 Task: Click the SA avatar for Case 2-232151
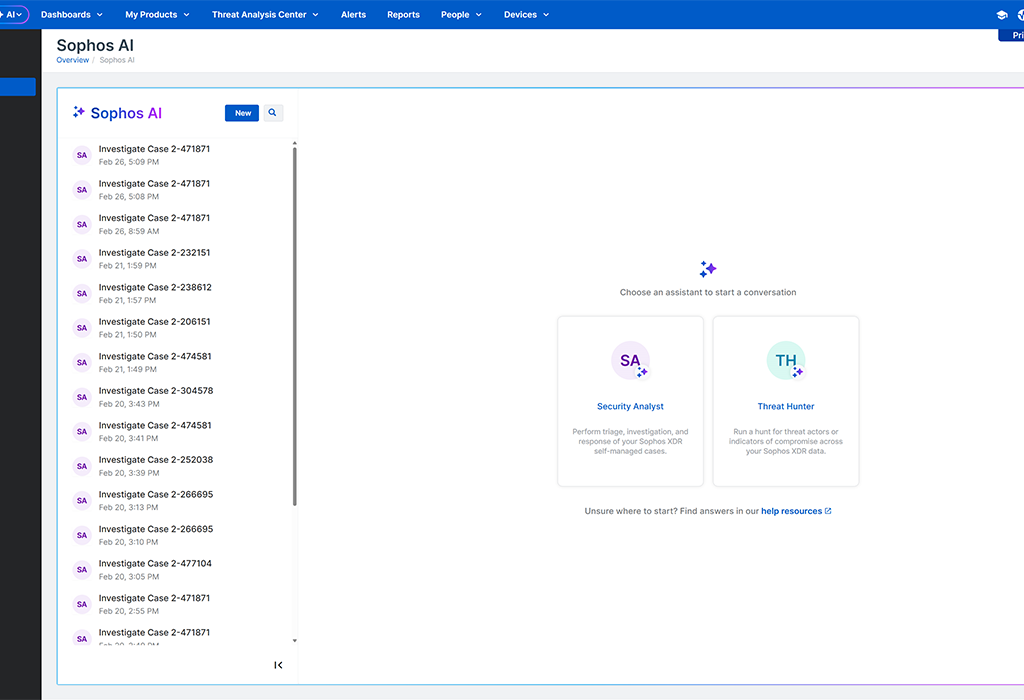(82, 259)
